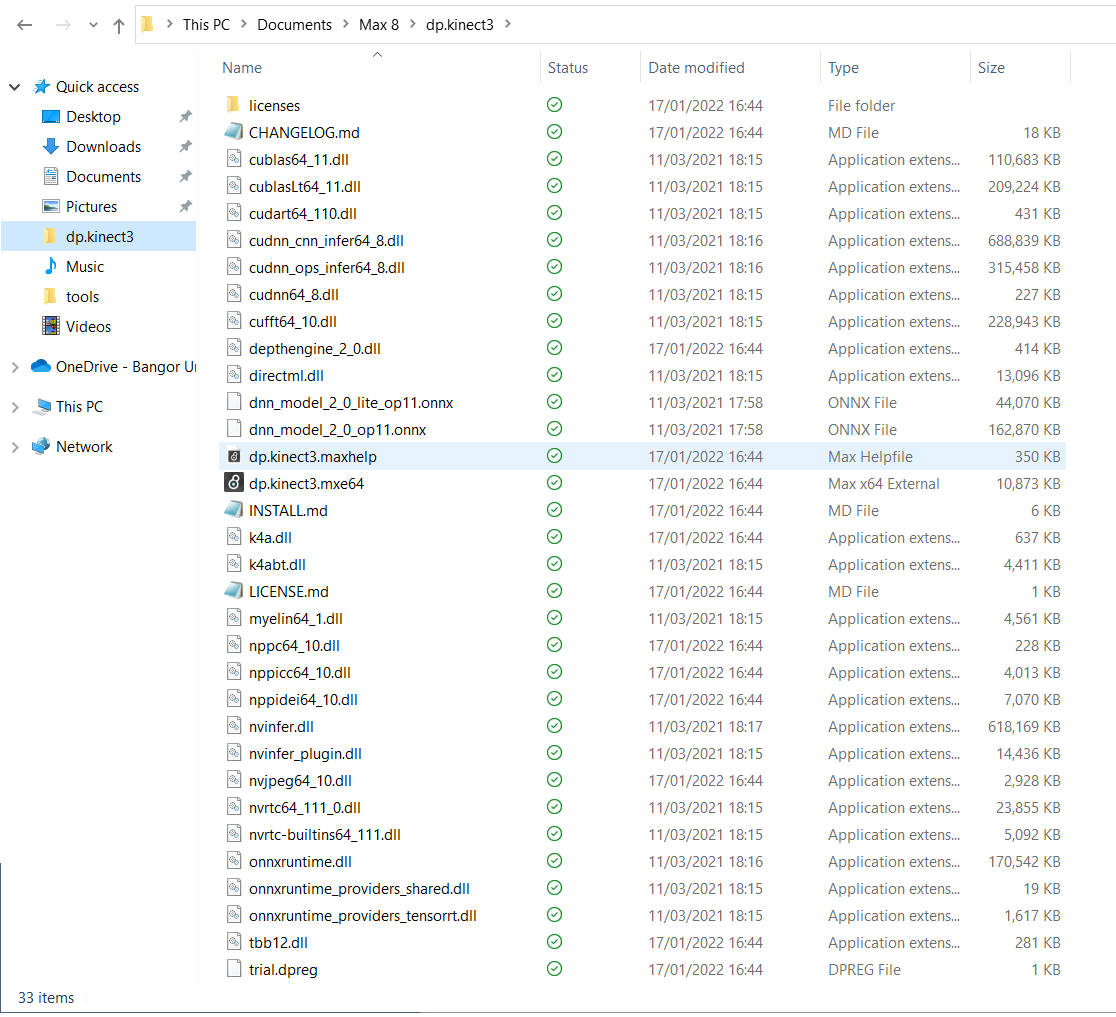The width and height of the screenshot is (1116, 1017).
Task: Click the licenses folder icon
Action: coord(233,105)
